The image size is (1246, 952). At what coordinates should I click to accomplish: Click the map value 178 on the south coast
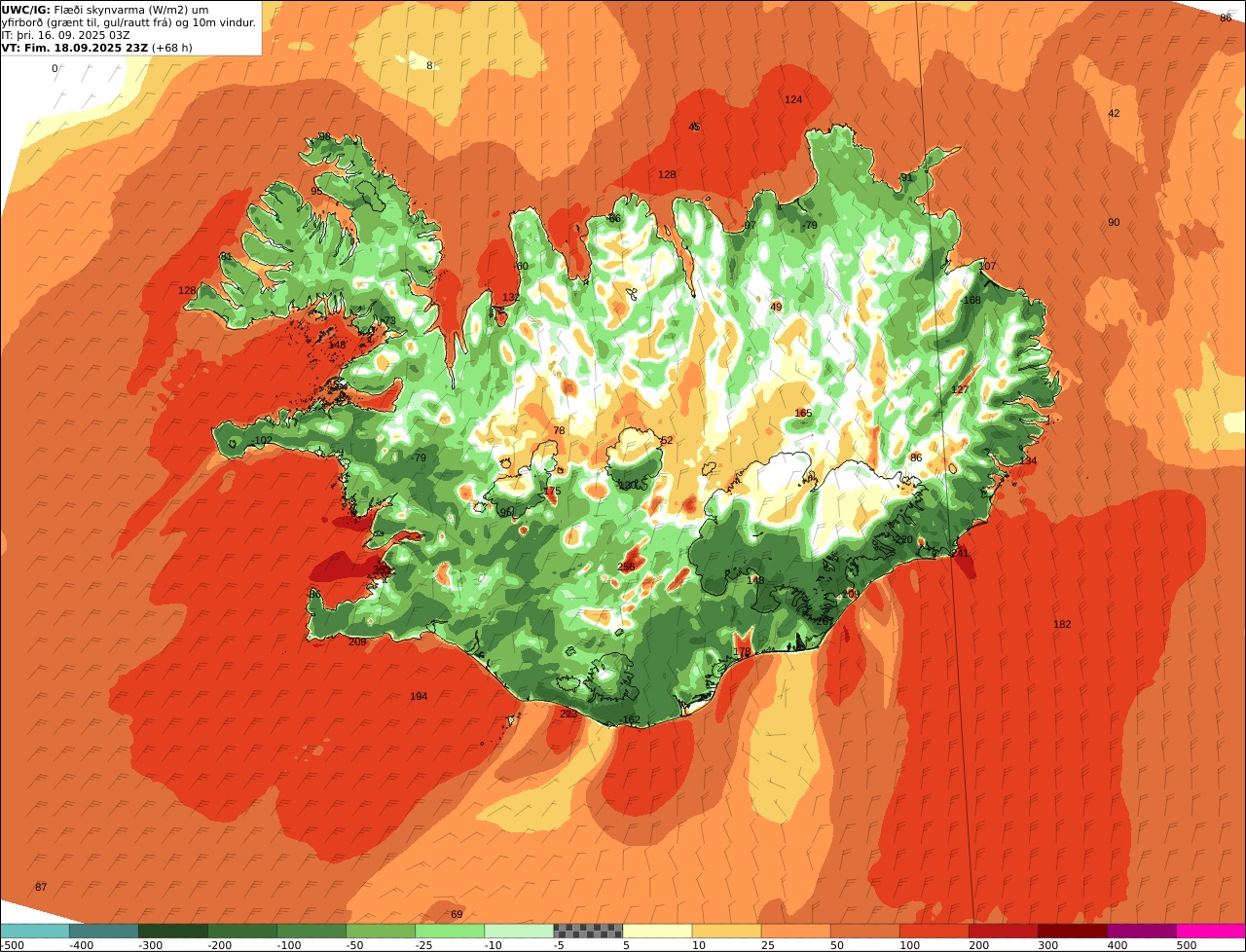742,652
